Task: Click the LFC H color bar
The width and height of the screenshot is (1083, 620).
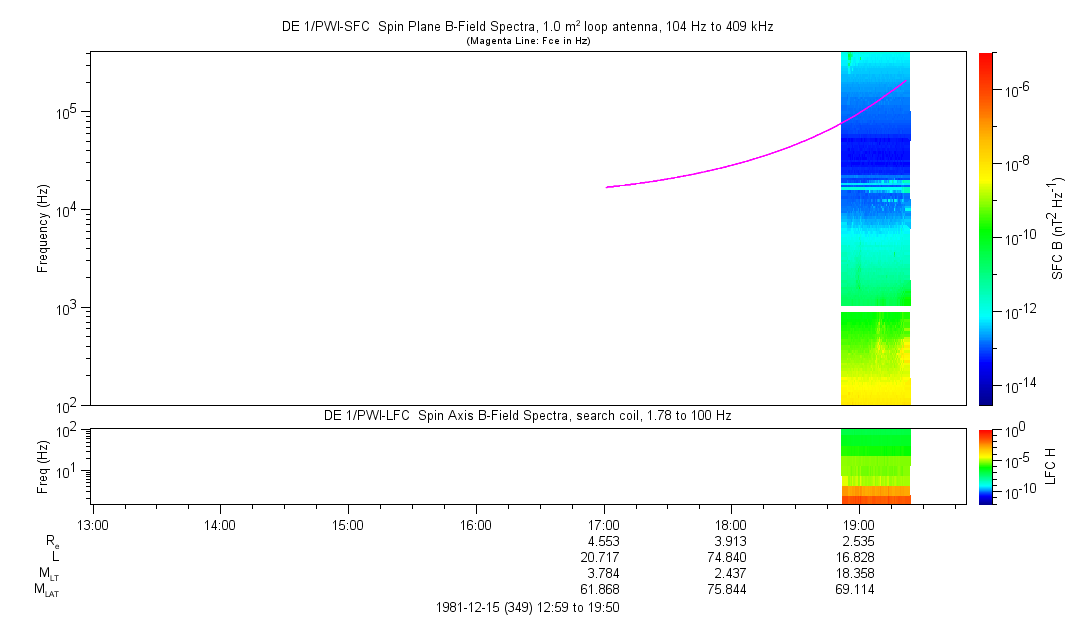Action: [x=985, y=466]
